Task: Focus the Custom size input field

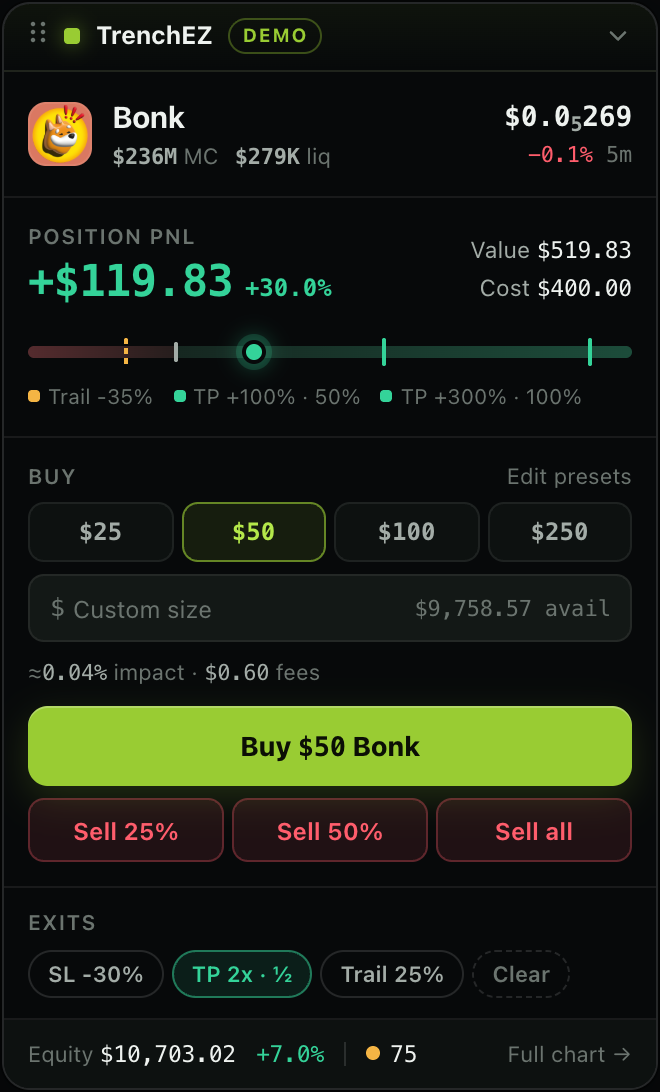Action: pos(330,608)
